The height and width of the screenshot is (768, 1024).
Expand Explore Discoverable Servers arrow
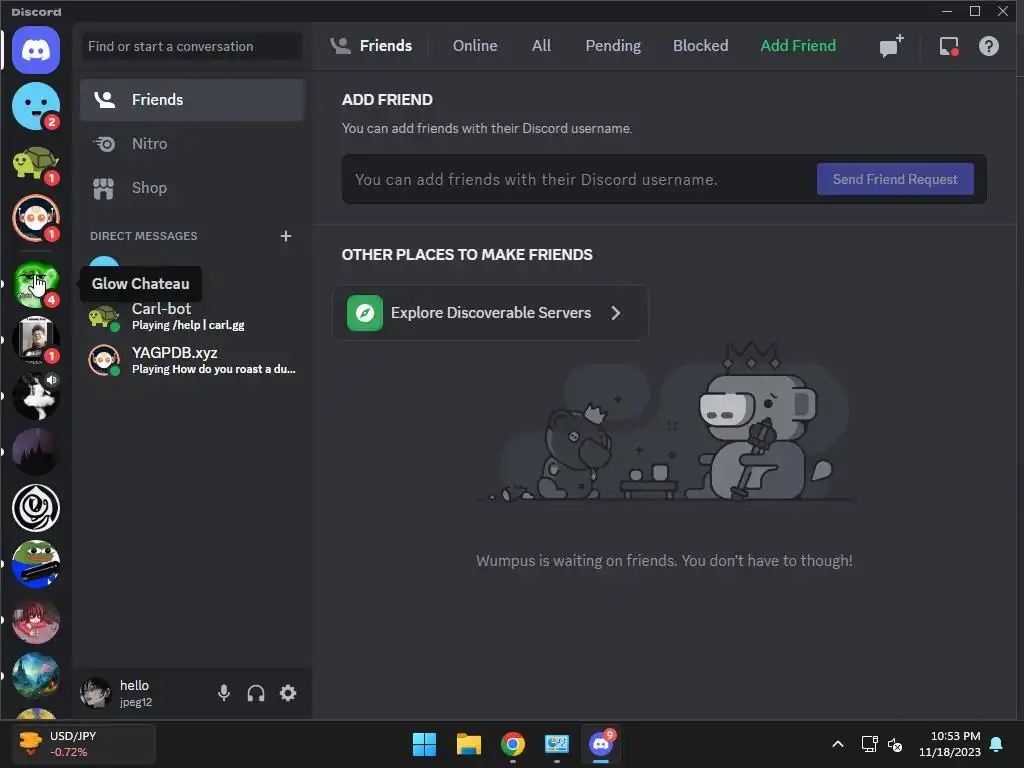tap(616, 313)
